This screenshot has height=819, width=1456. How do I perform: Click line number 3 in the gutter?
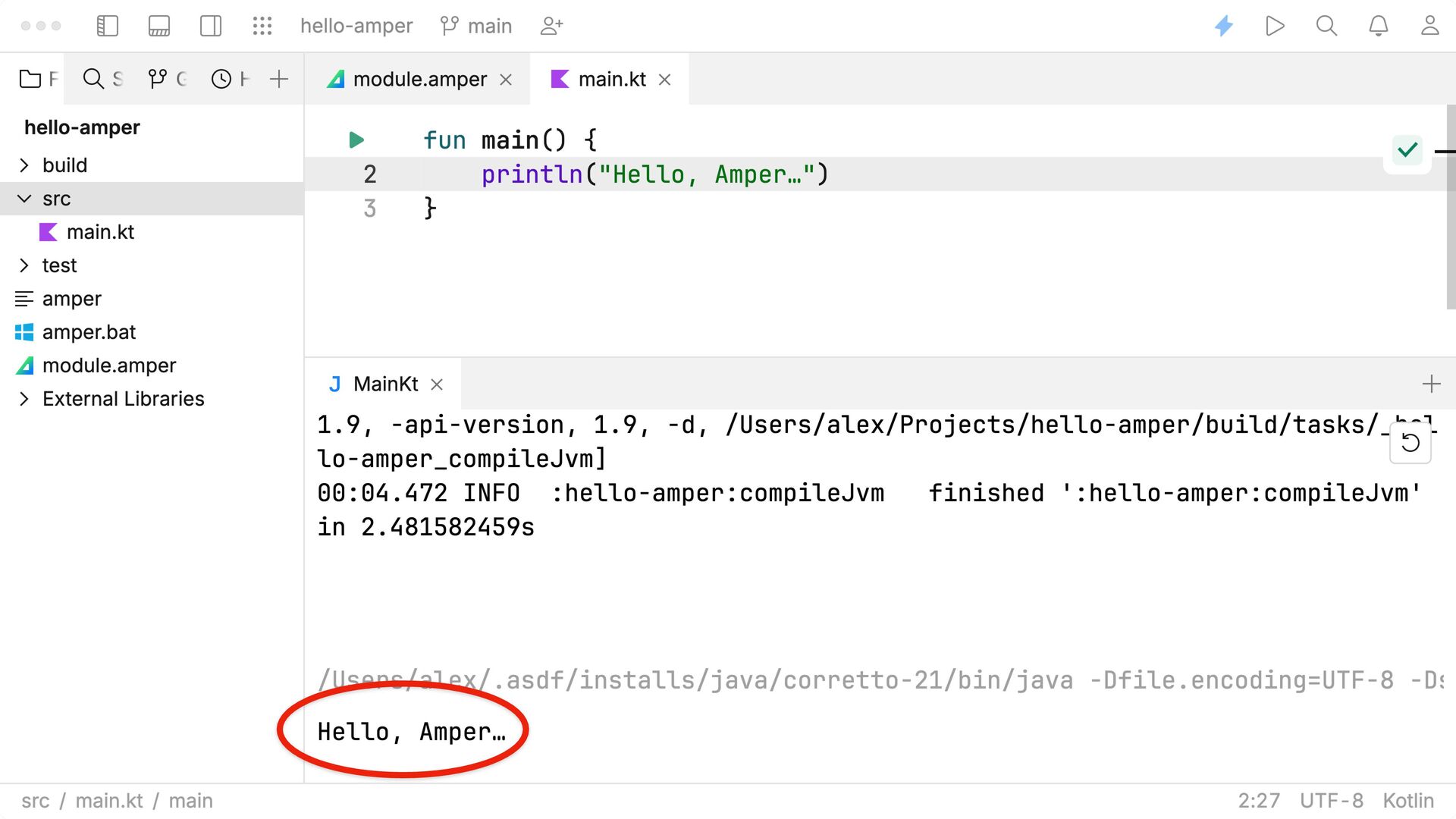point(369,209)
